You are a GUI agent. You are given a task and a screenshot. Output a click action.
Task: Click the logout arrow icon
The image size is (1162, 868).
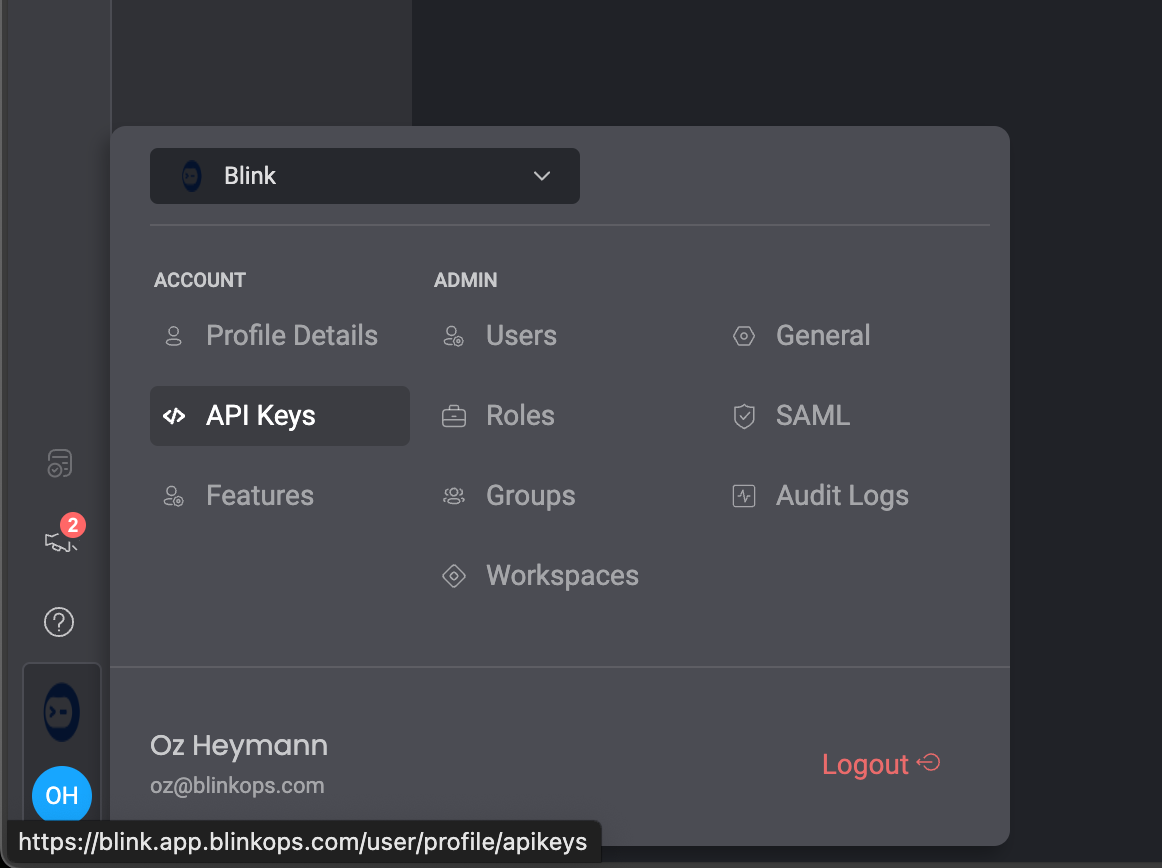pyautogui.click(x=929, y=762)
